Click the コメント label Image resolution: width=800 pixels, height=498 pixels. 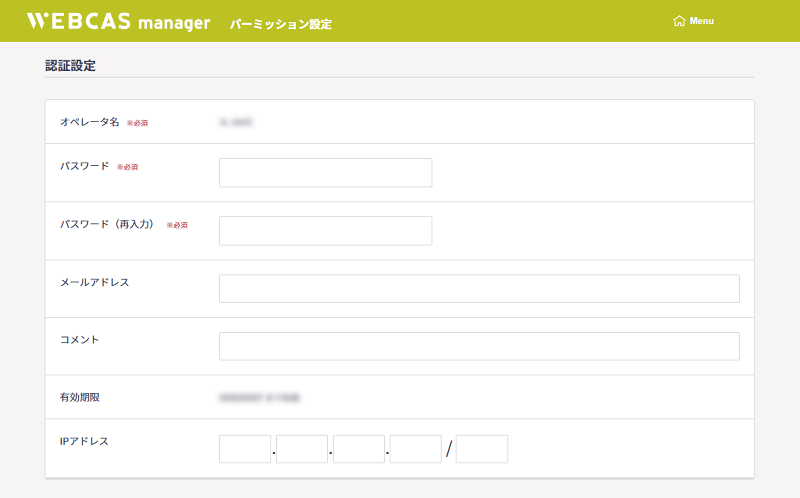tap(80, 340)
